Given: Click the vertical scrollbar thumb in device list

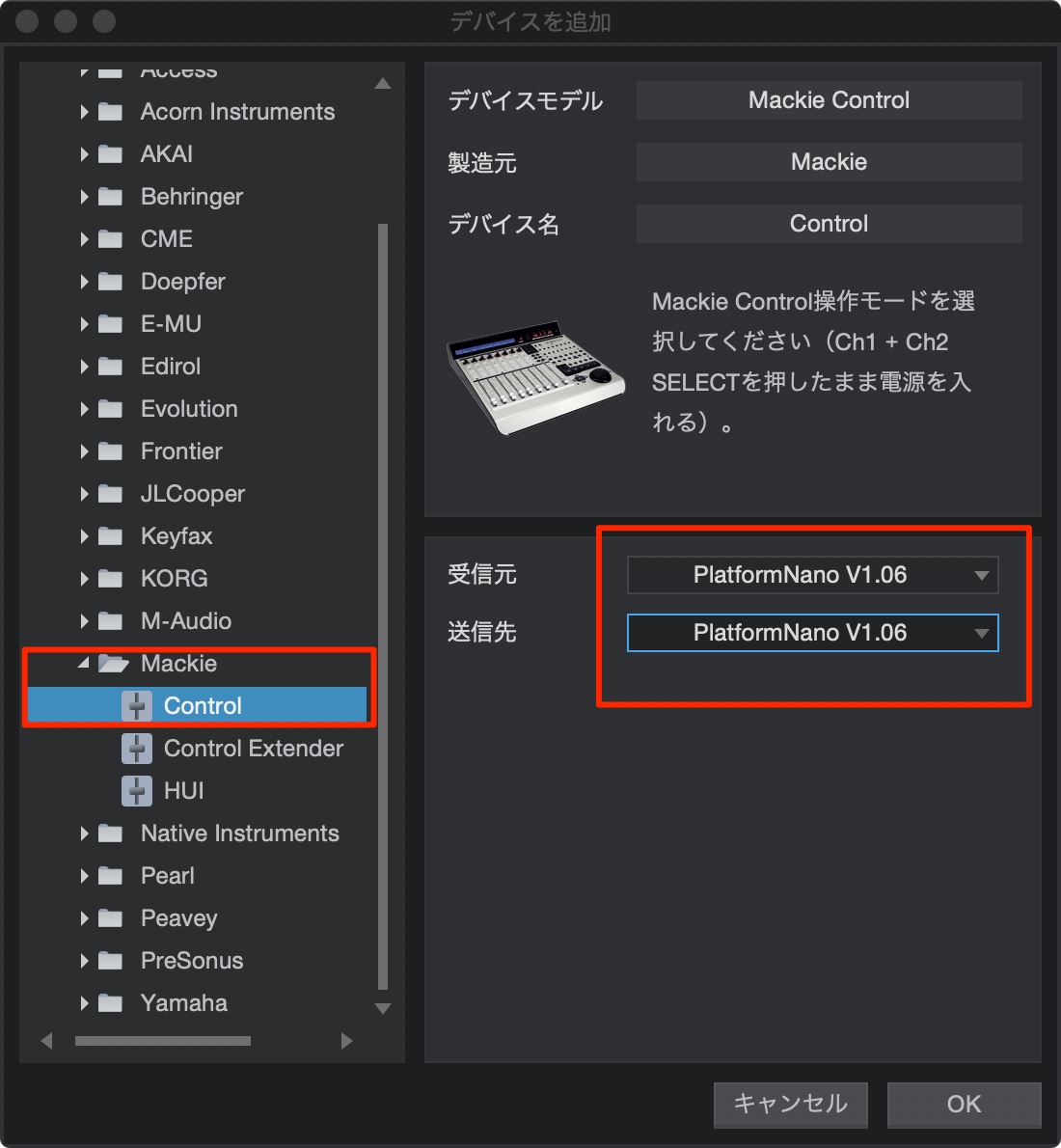Looking at the screenshot, I should click(382, 606).
